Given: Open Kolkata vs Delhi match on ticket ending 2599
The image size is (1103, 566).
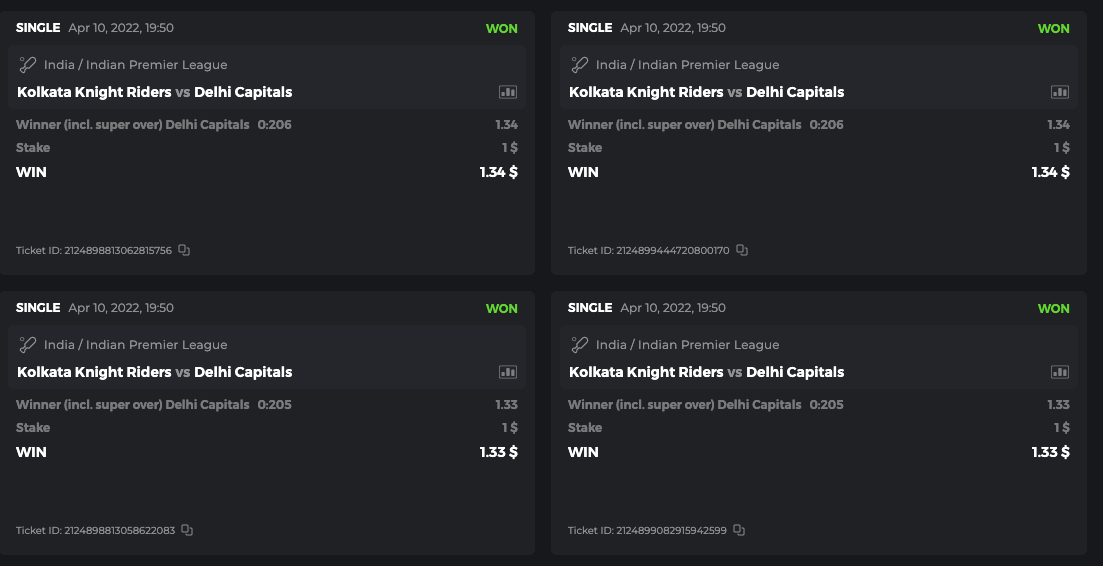Looking at the screenshot, I should tap(707, 372).
